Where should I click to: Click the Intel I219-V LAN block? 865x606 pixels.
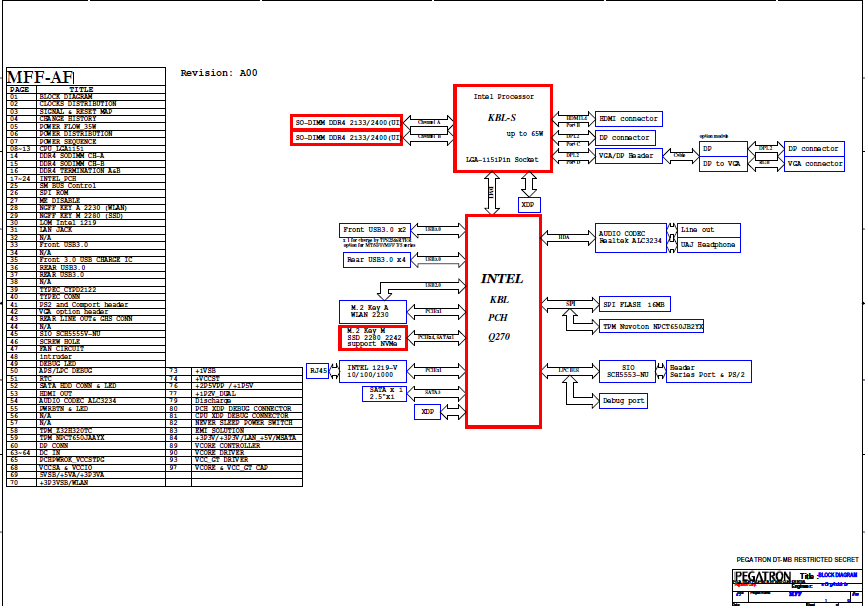pos(372,371)
